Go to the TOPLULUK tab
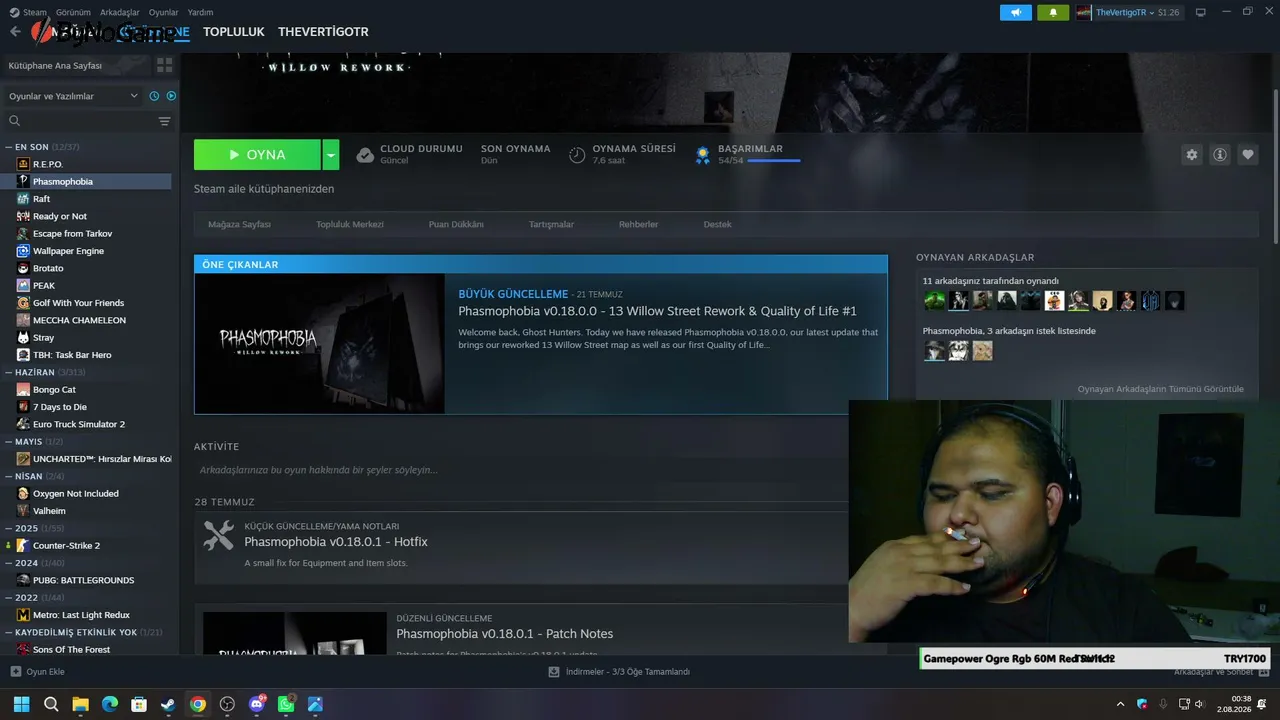 coord(234,32)
